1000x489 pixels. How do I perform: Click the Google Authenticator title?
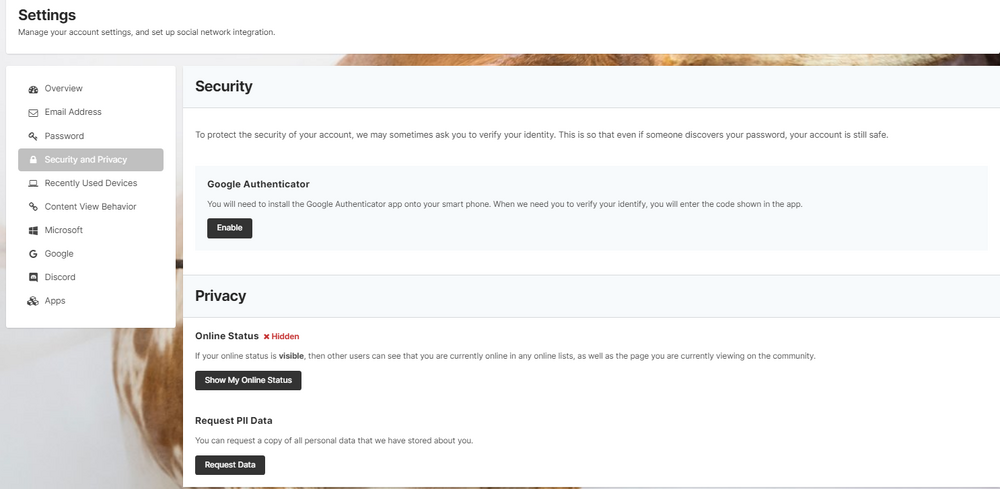pyautogui.click(x=258, y=185)
